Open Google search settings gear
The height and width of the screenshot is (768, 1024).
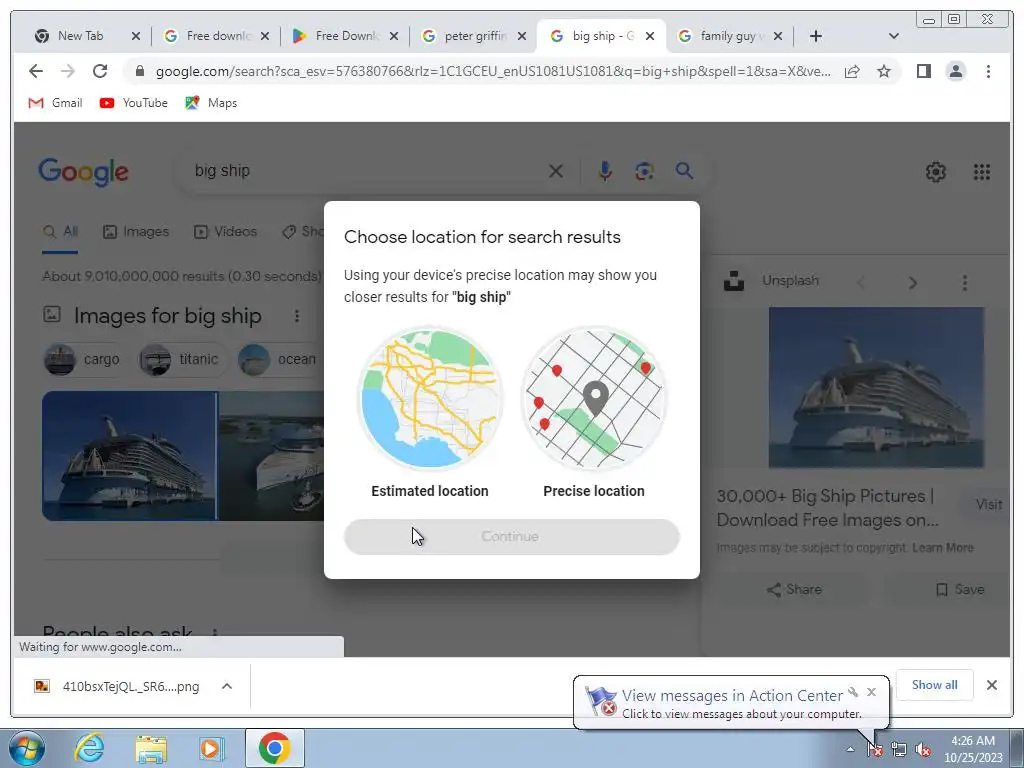(x=936, y=172)
